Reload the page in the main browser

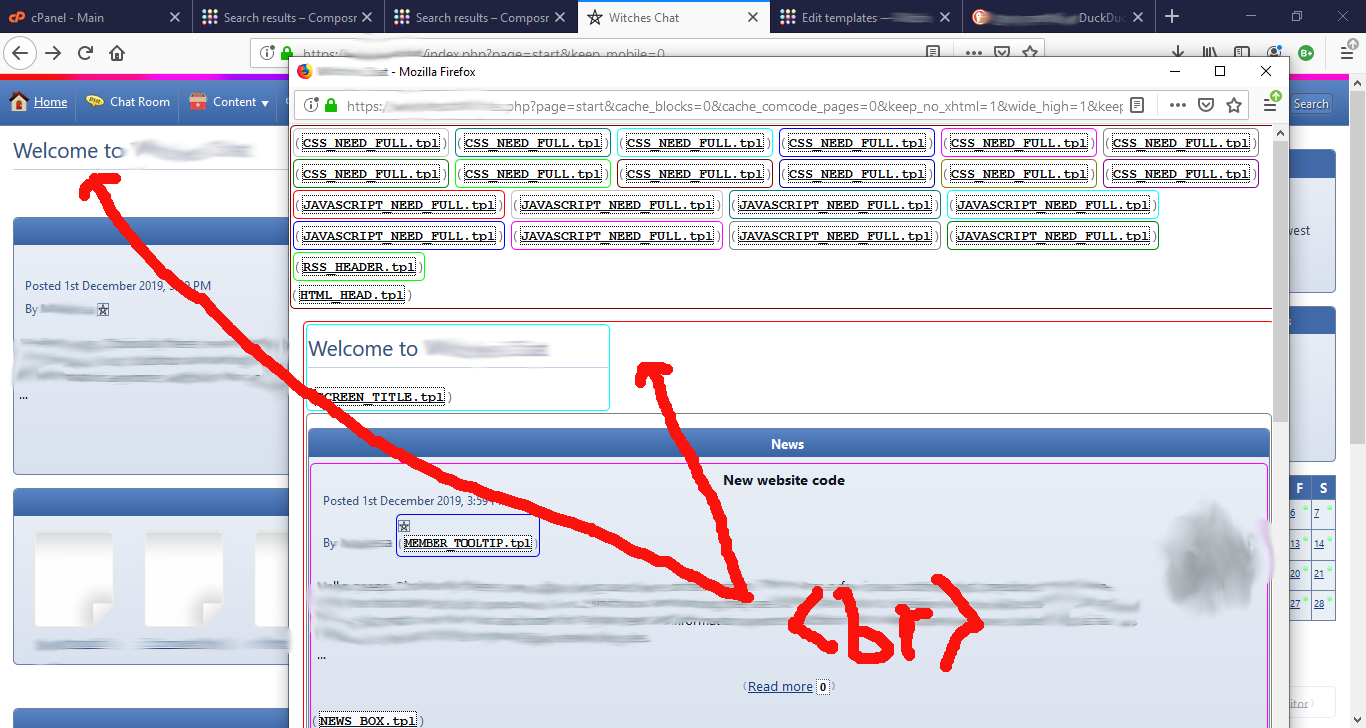pyautogui.click(x=85, y=54)
